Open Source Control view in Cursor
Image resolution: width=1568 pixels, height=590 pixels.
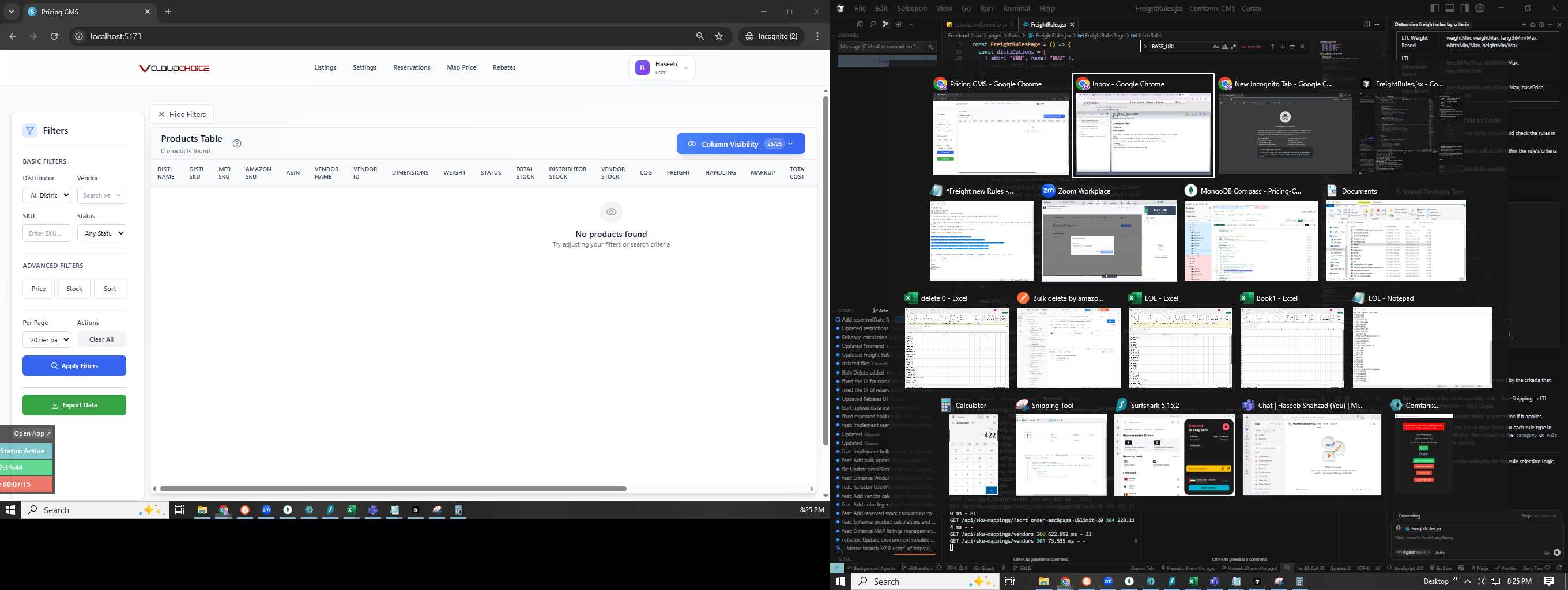[885, 24]
